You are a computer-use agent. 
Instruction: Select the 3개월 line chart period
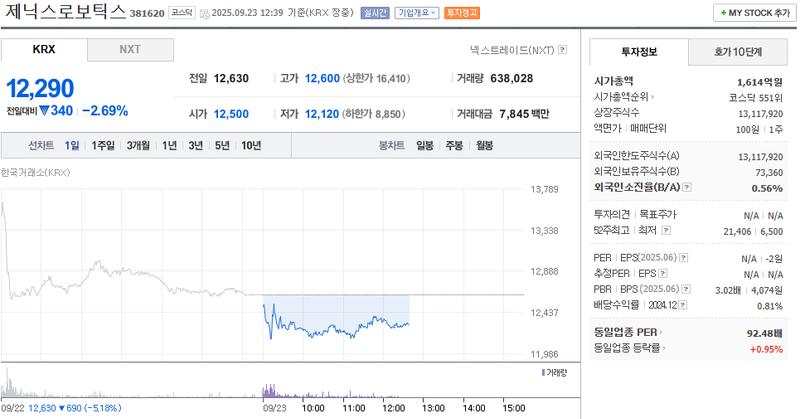138,146
